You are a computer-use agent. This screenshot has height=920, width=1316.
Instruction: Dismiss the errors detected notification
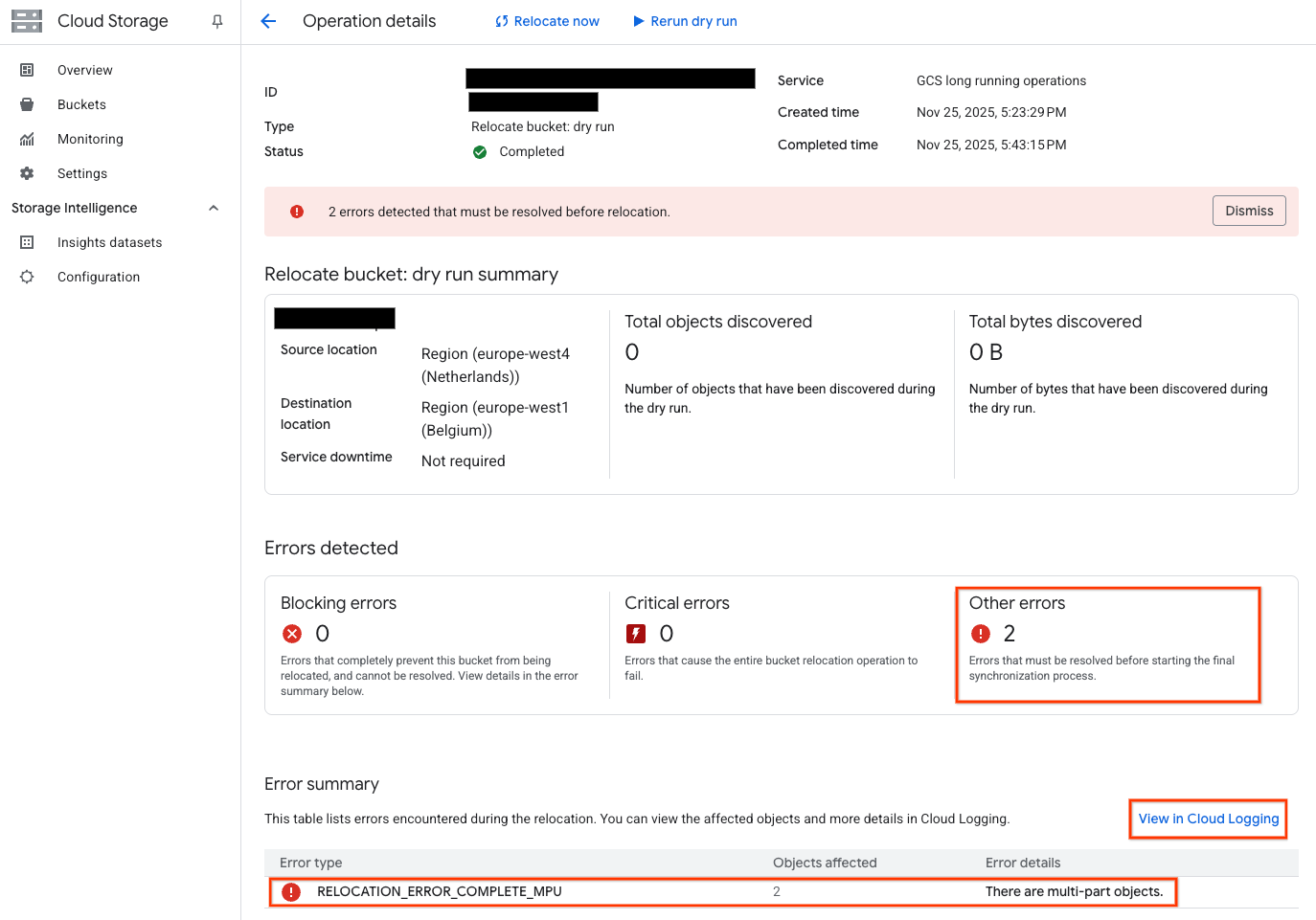click(x=1248, y=210)
